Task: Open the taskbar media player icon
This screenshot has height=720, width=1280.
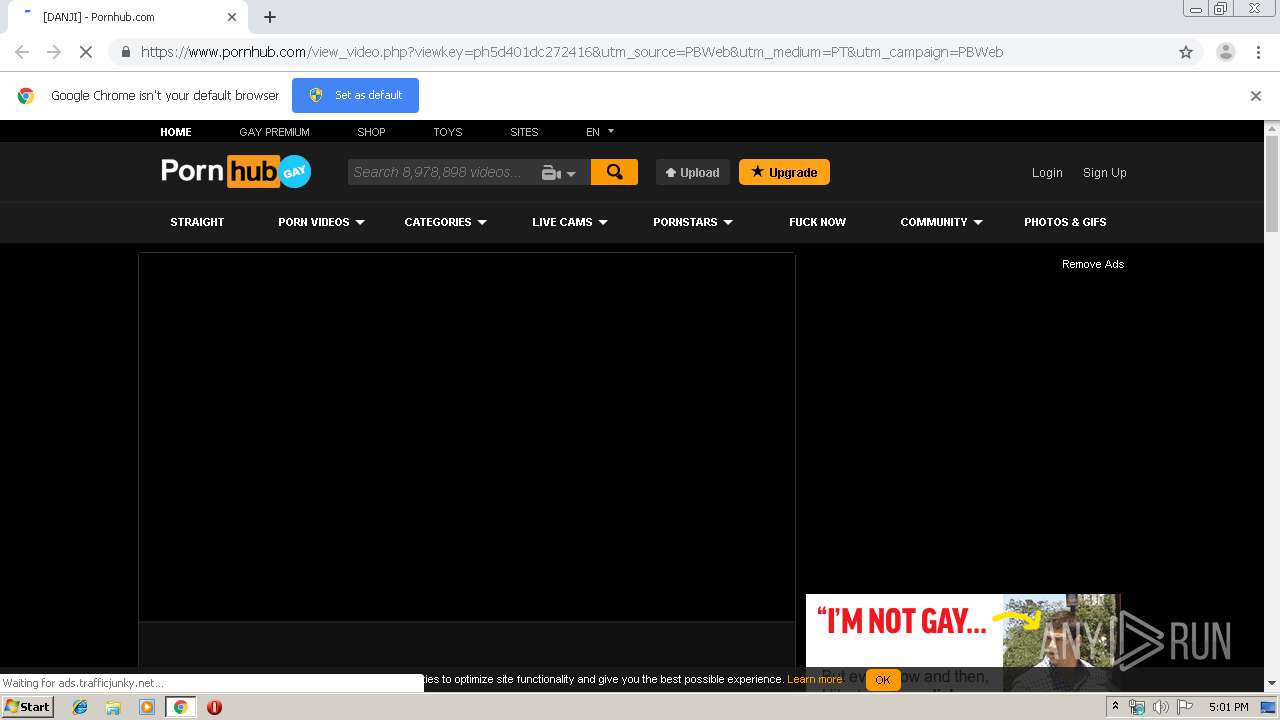Action: tap(147, 707)
